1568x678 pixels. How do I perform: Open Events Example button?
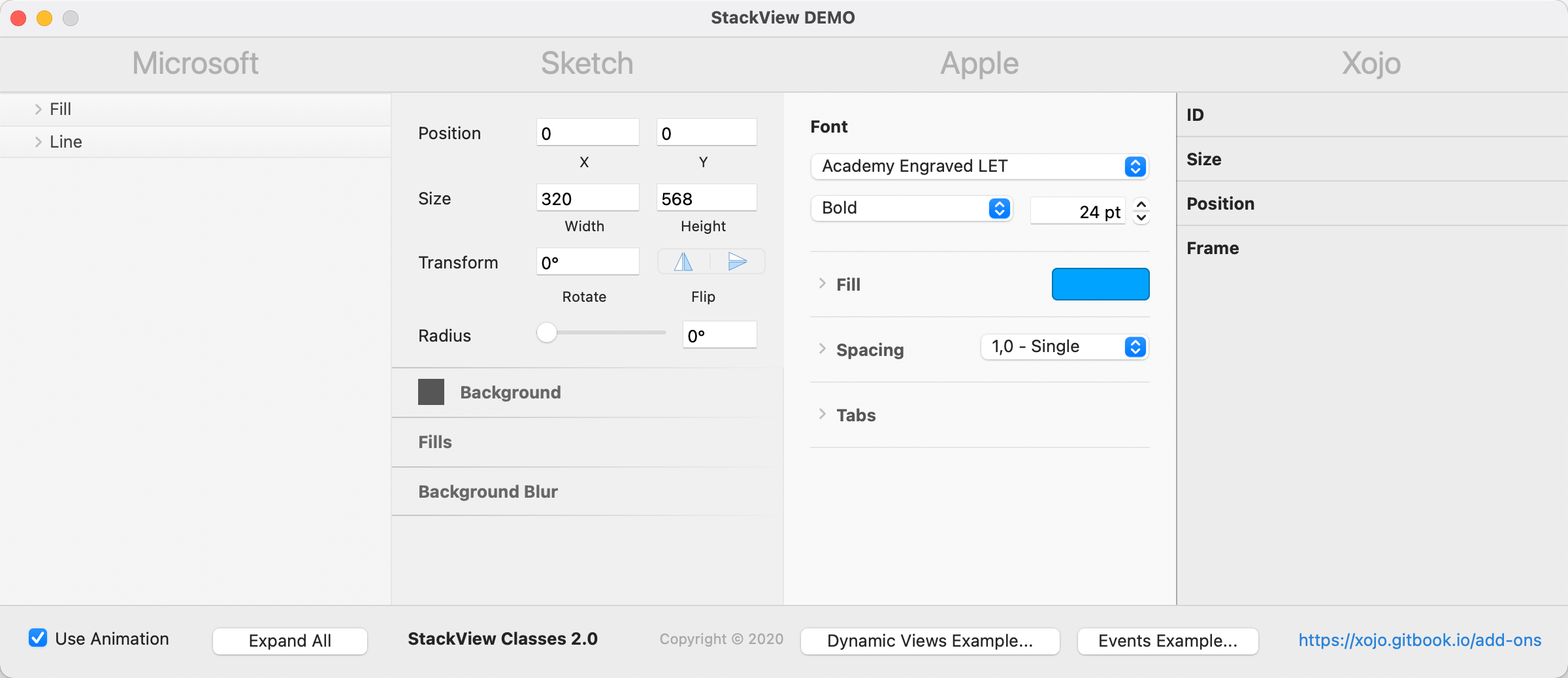click(x=1168, y=641)
